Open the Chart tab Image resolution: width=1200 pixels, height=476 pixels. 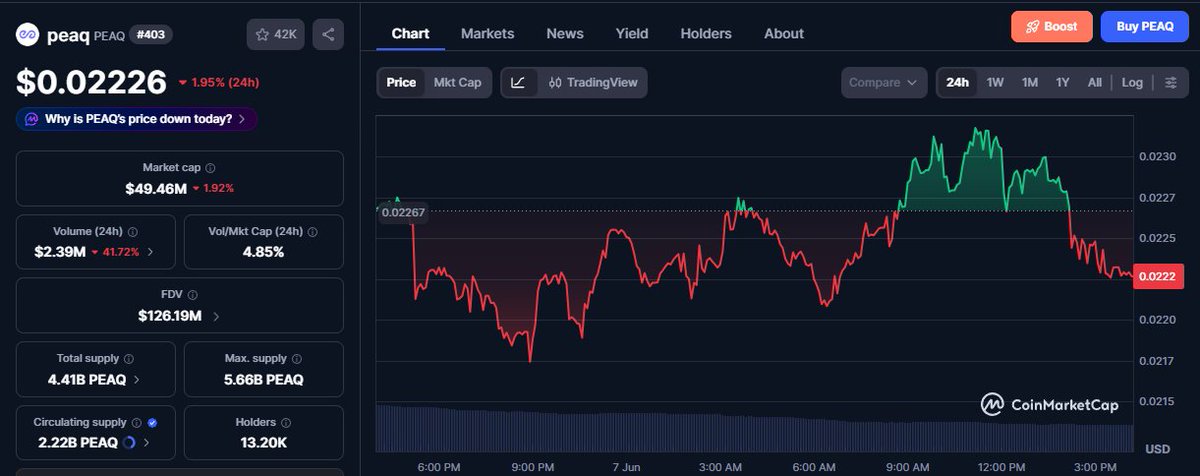pos(410,33)
